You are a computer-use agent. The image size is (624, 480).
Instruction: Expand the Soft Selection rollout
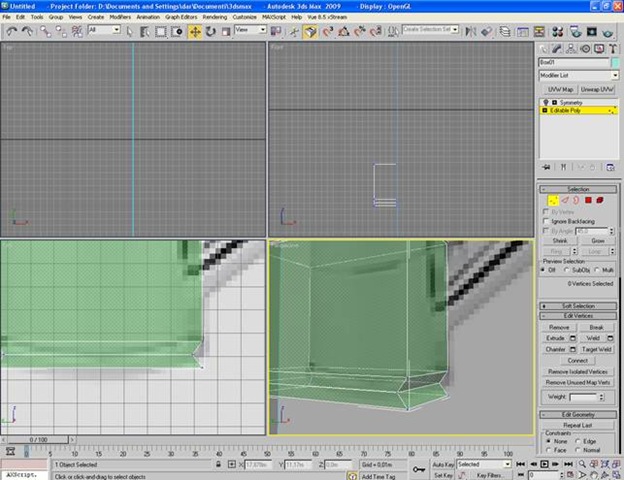point(579,305)
